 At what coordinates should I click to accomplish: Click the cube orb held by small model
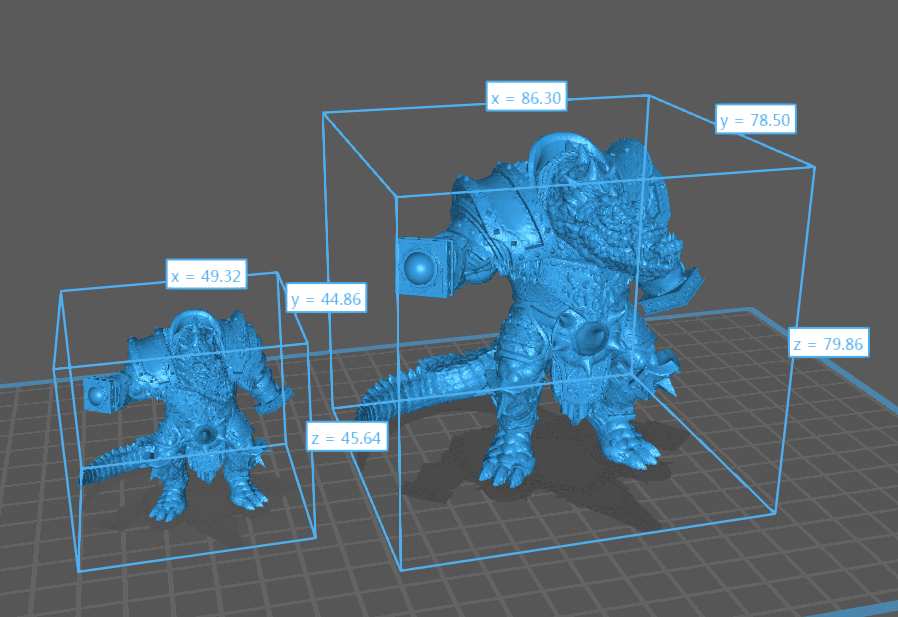click(98, 396)
